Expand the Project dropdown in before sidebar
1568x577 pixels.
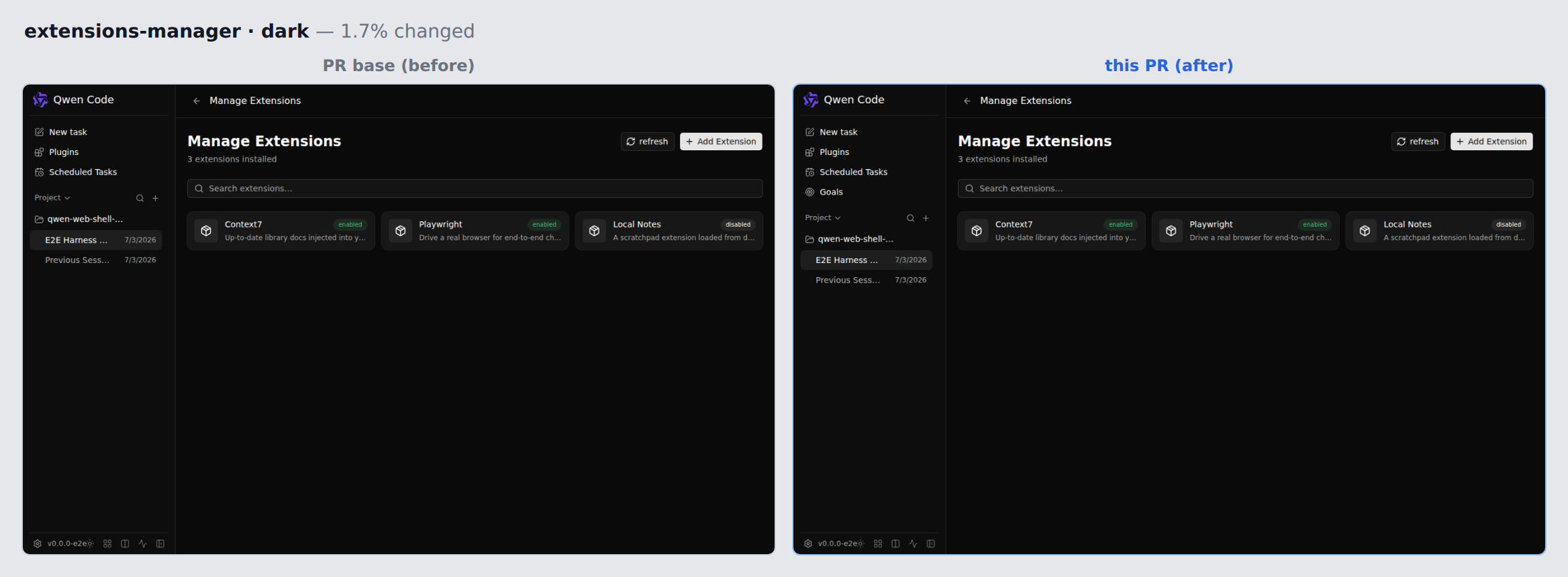(x=52, y=198)
